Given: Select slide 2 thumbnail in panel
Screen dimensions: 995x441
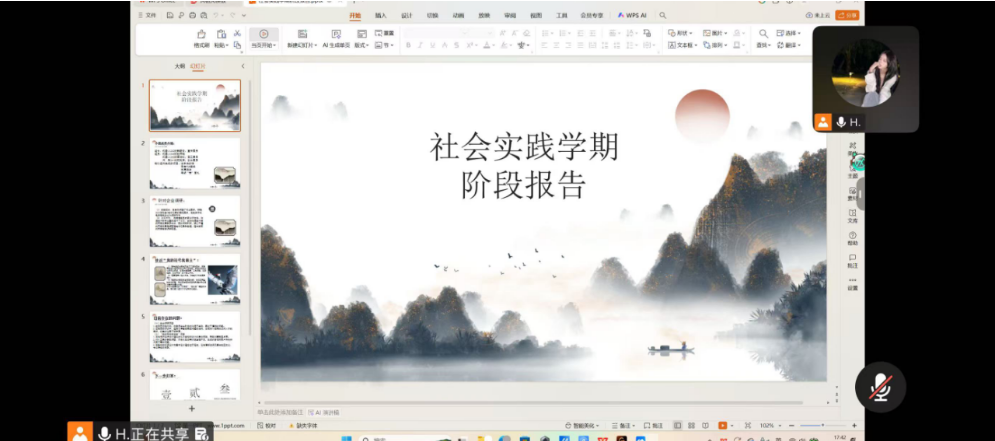Looking at the screenshot, I should [195, 163].
